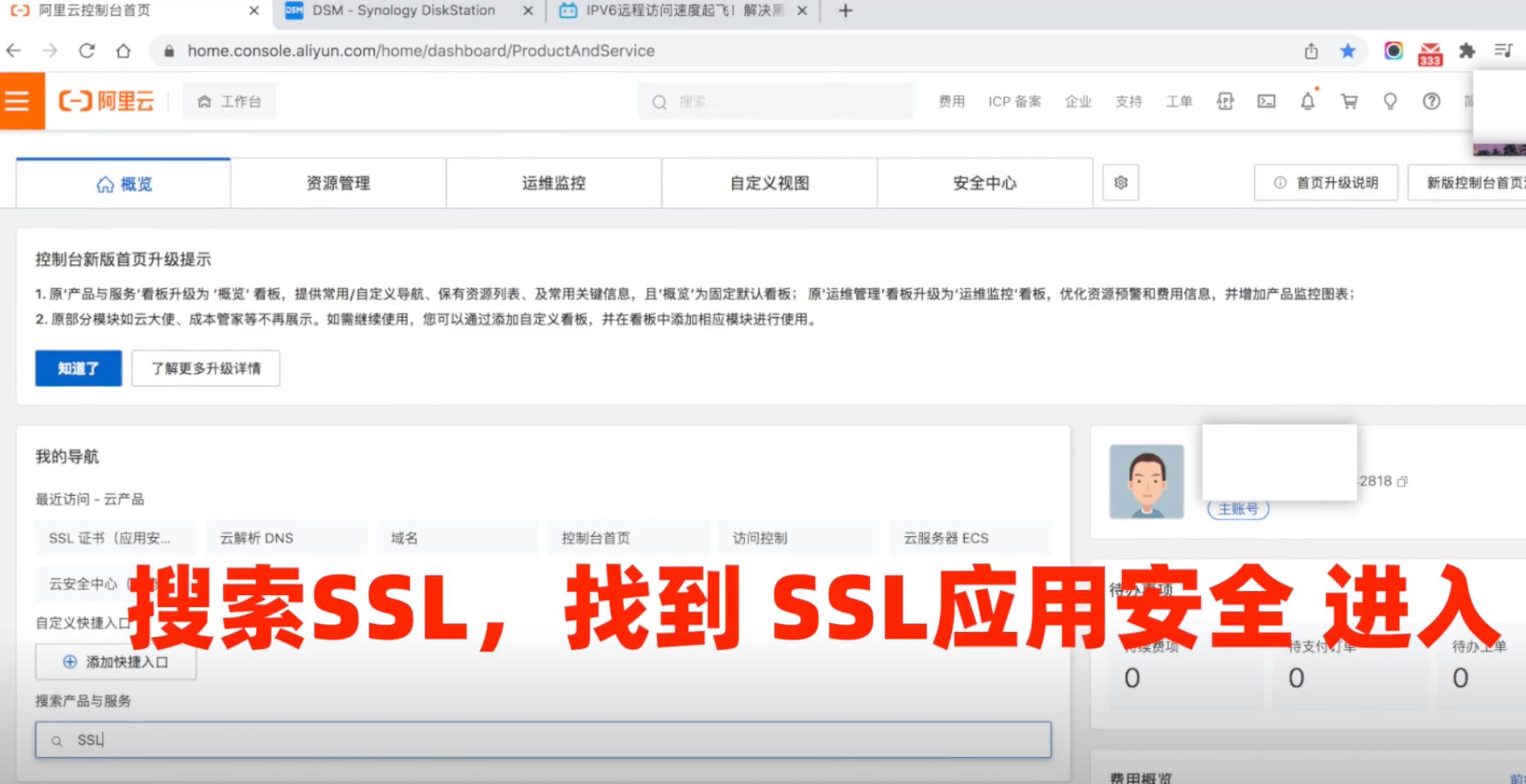Close the IPV6远程访问 tab
The width and height of the screenshot is (1526, 784).
coord(801,11)
